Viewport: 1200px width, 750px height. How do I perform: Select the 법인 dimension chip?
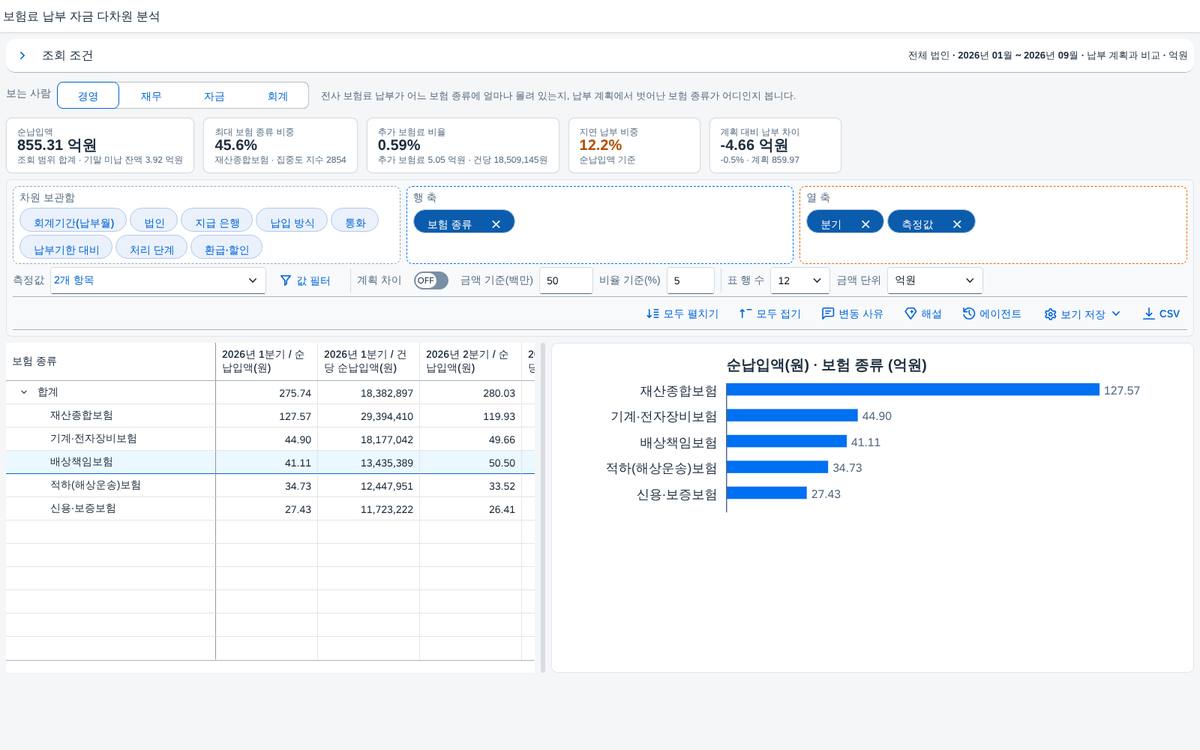(154, 222)
